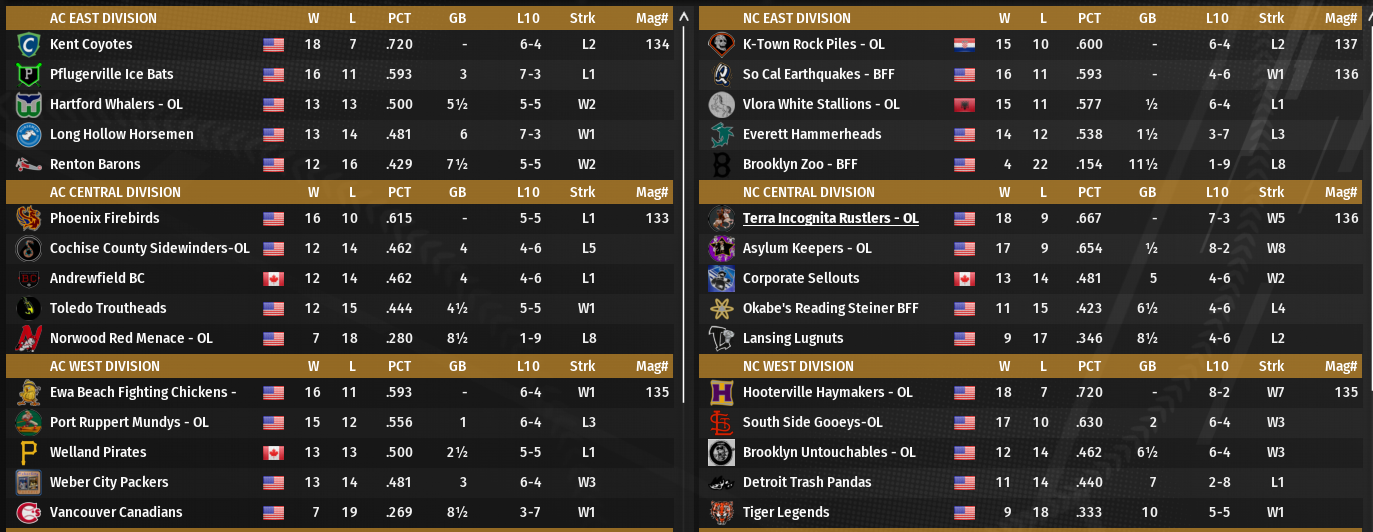Click the PCT column header in AC Central
The width and height of the screenshot is (1373, 532).
point(399,192)
